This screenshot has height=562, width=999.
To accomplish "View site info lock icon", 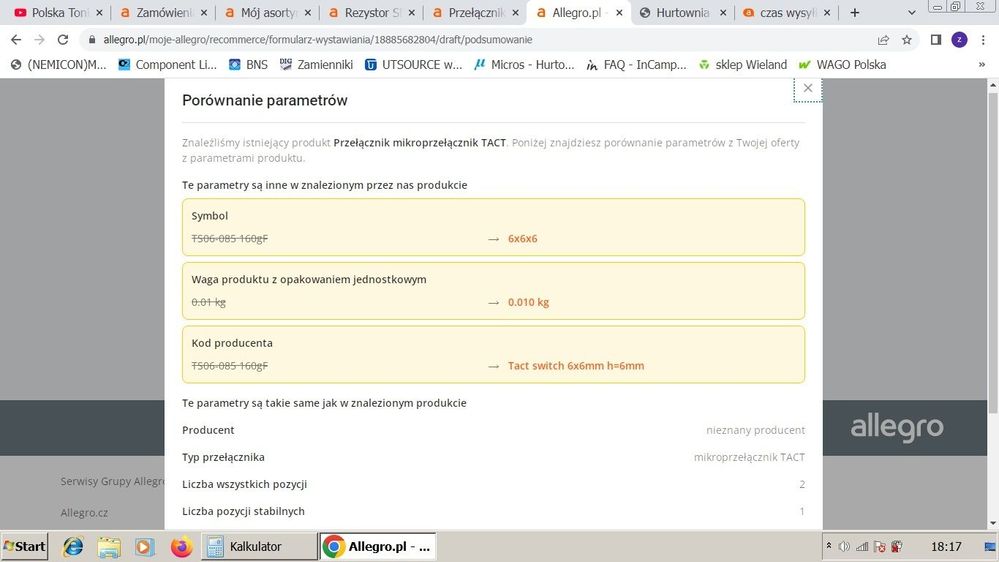I will (x=92, y=40).
